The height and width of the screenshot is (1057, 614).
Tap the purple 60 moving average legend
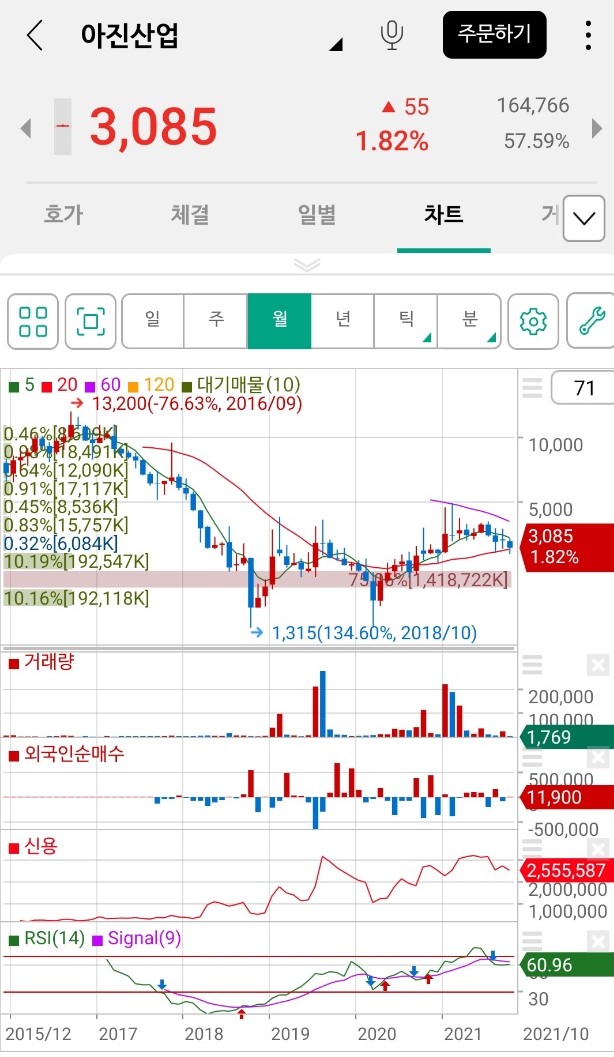(x=103, y=385)
